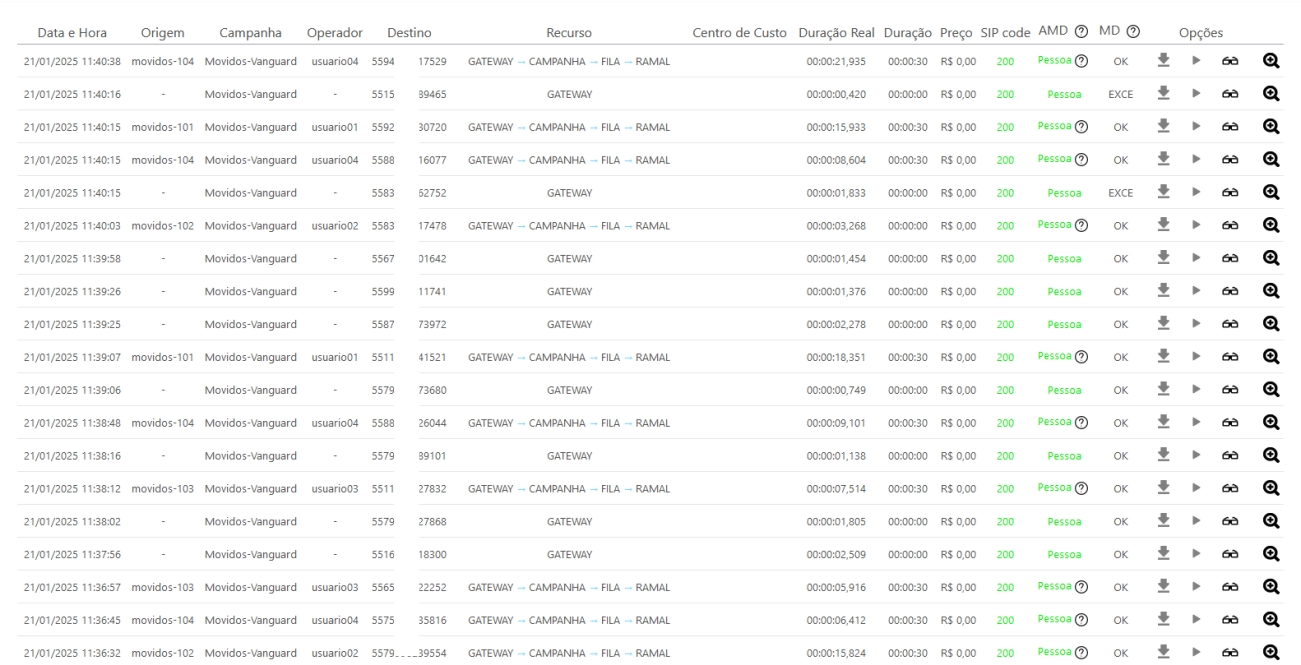Click help icon beside AMD column header
The width and height of the screenshot is (1301, 665).
point(1081,32)
